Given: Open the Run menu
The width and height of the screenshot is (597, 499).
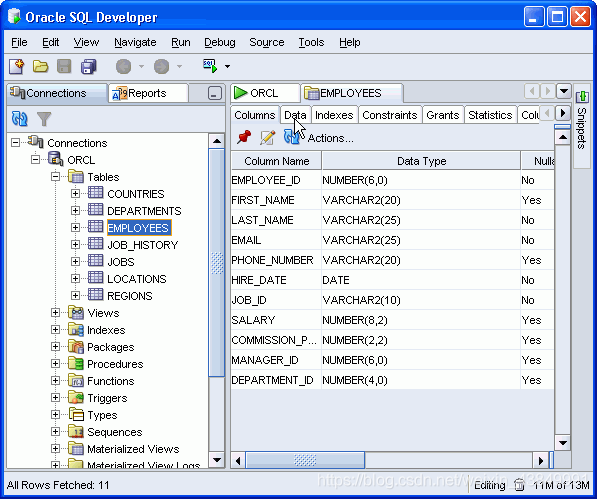Looking at the screenshot, I should point(180,42).
